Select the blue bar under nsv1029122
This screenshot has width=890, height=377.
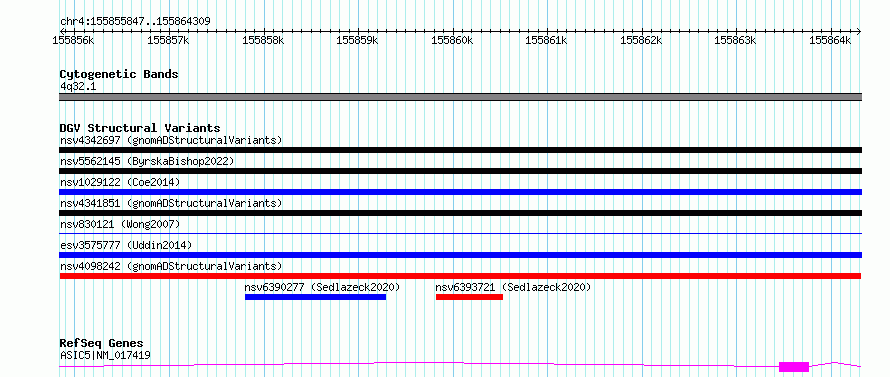tap(460, 192)
